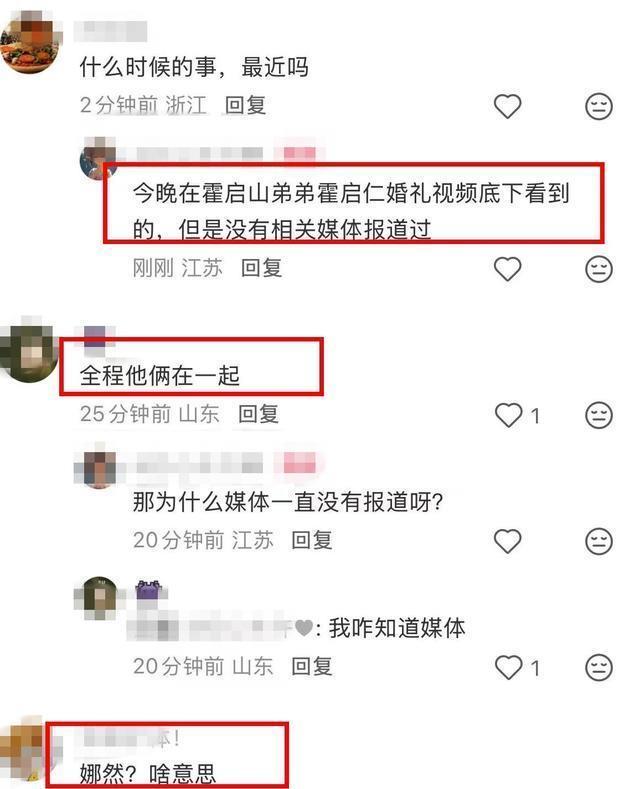Image resolution: width=640 pixels, height=789 pixels.
Task: Like the comment '全程他俩在一起'
Action: [508, 415]
